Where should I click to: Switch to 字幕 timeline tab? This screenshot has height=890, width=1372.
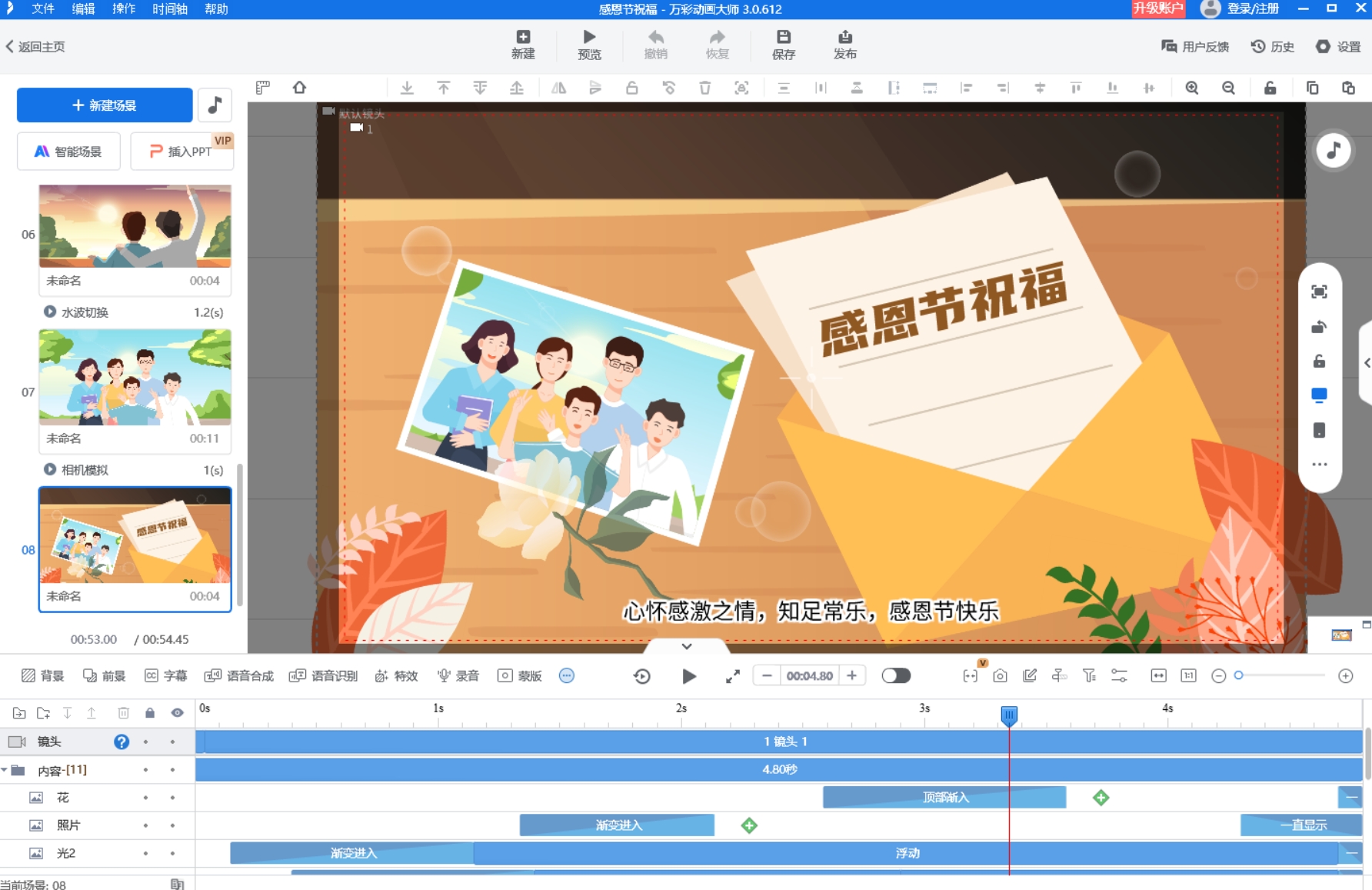tap(166, 675)
